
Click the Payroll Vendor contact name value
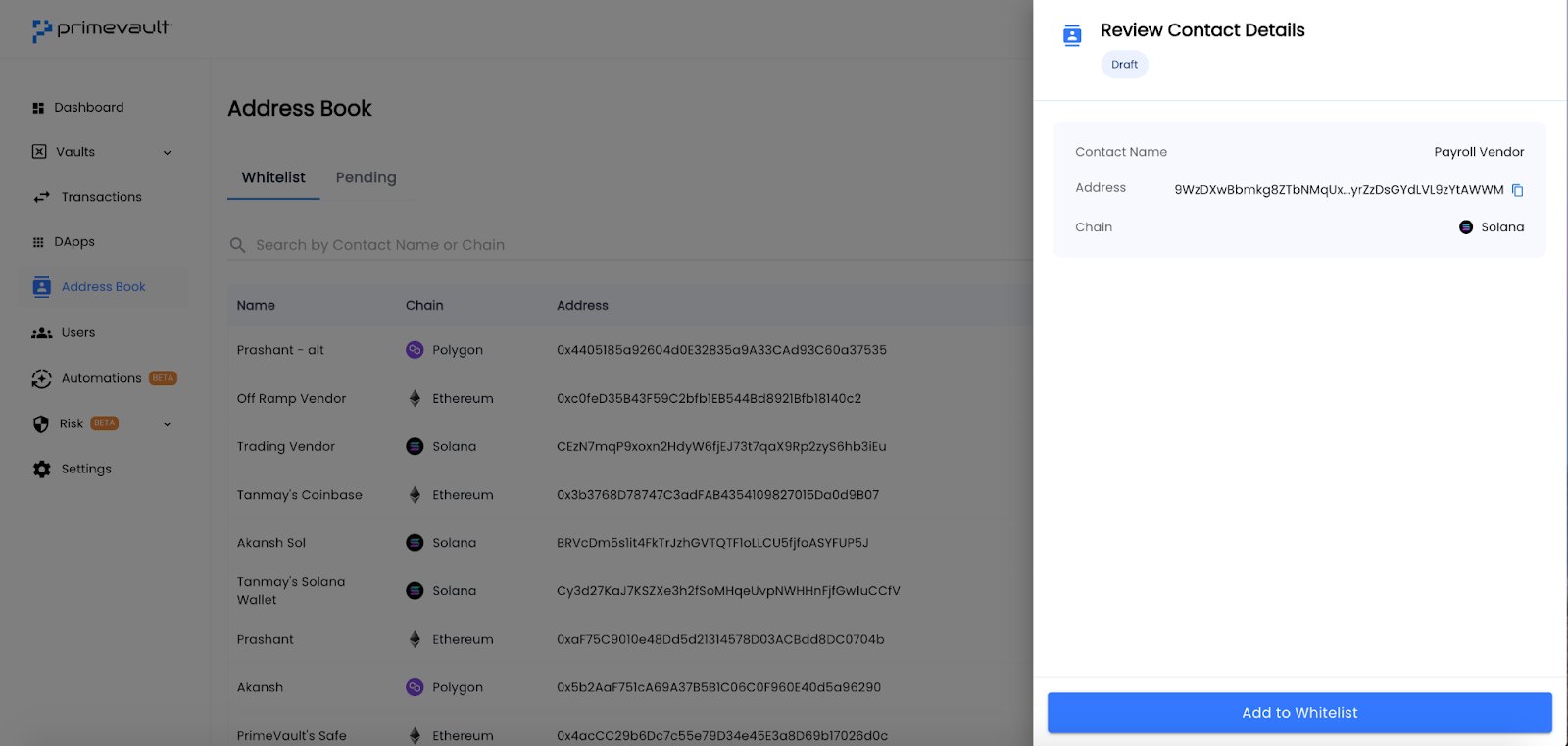1479,152
